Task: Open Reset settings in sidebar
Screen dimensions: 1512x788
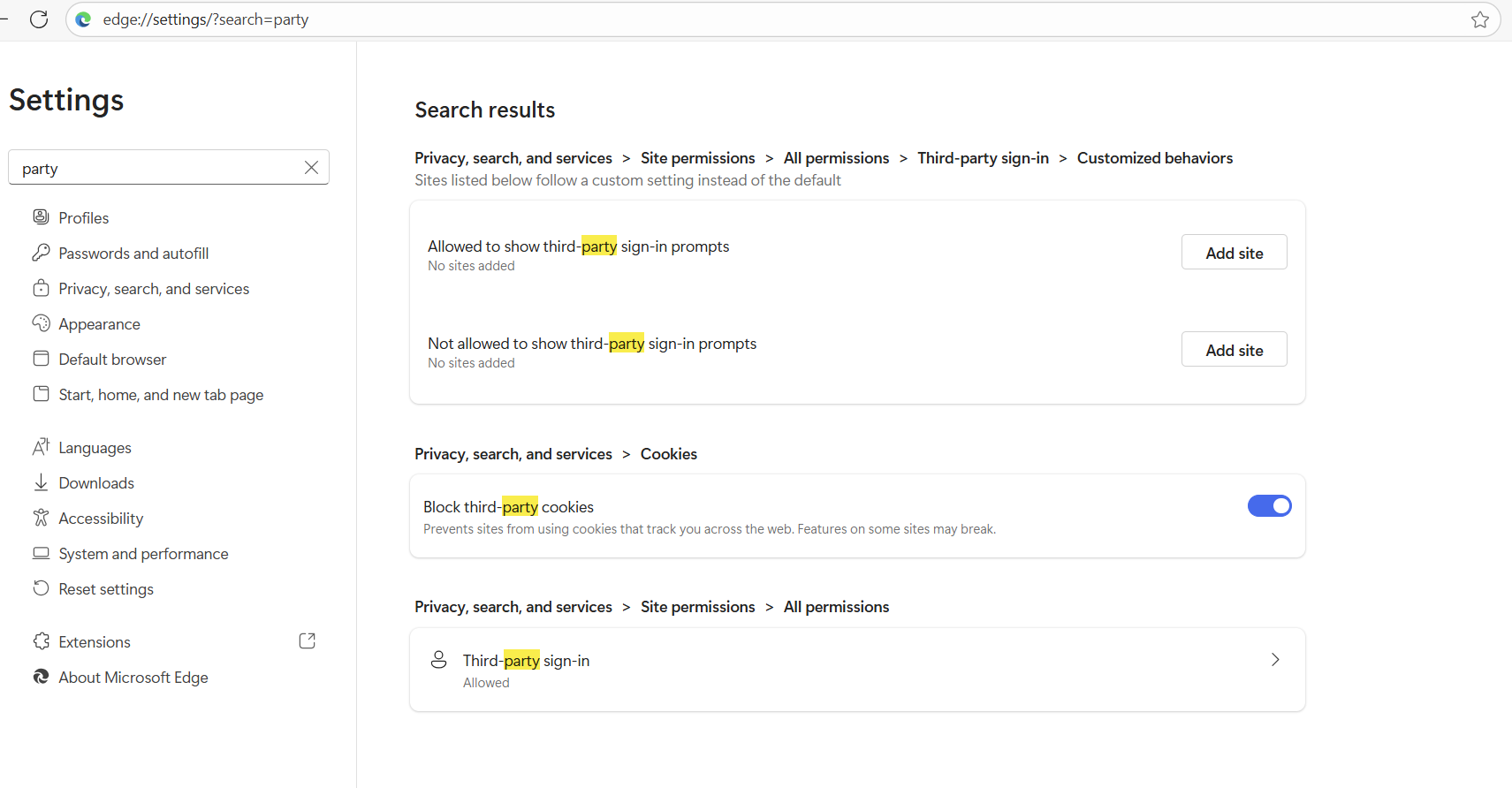Action: click(x=106, y=589)
